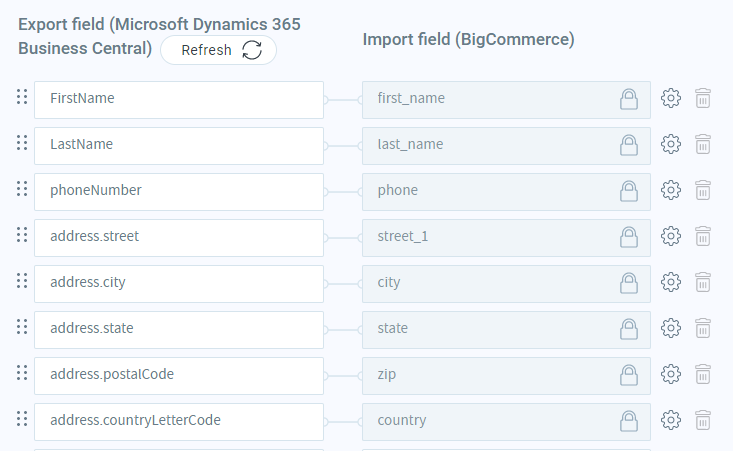The image size is (733, 451).
Task: Open settings gear for country mapping
Action: point(671,420)
